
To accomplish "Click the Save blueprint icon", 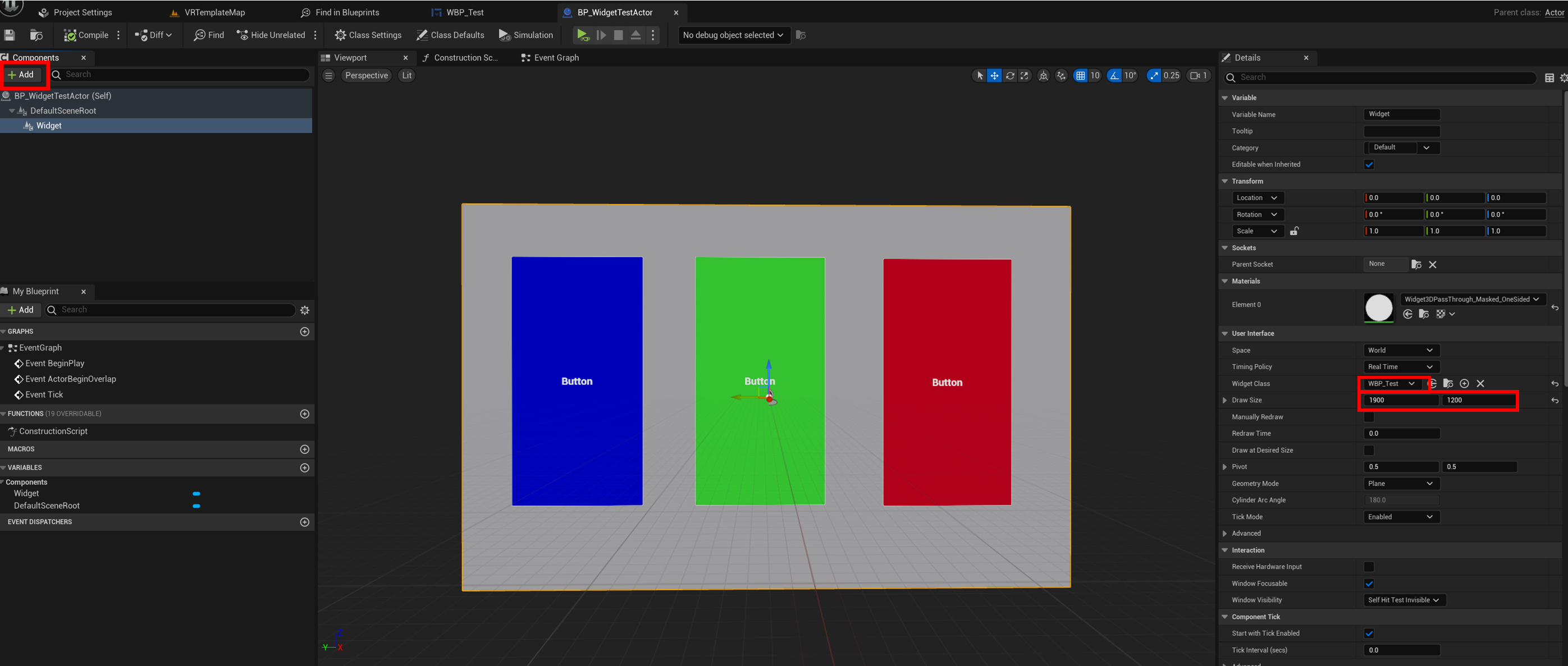I will (x=9, y=35).
